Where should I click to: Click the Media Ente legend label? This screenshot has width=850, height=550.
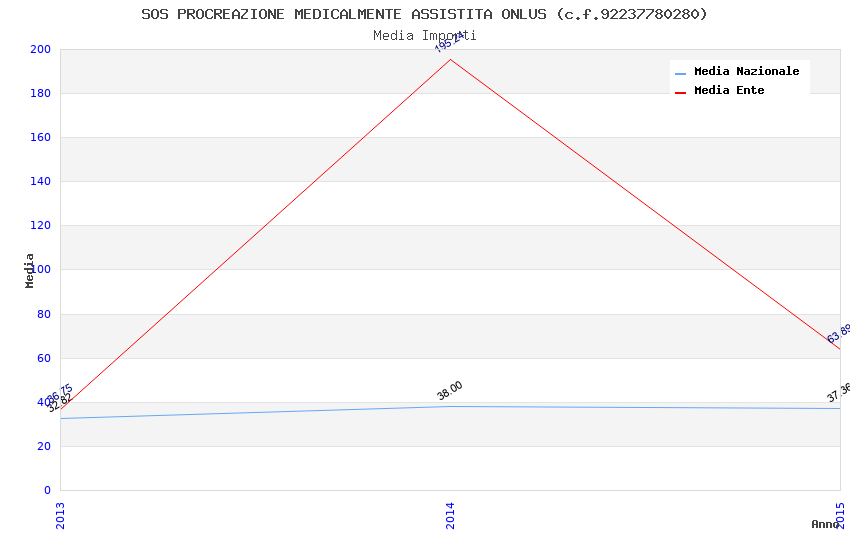pyautogui.click(x=729, y=90)
